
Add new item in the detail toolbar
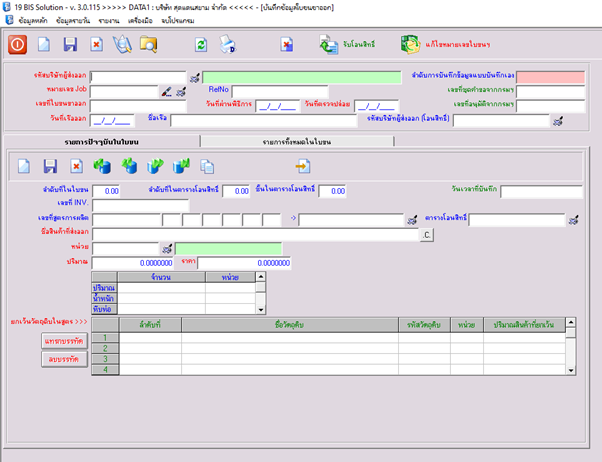coord(24,167)
